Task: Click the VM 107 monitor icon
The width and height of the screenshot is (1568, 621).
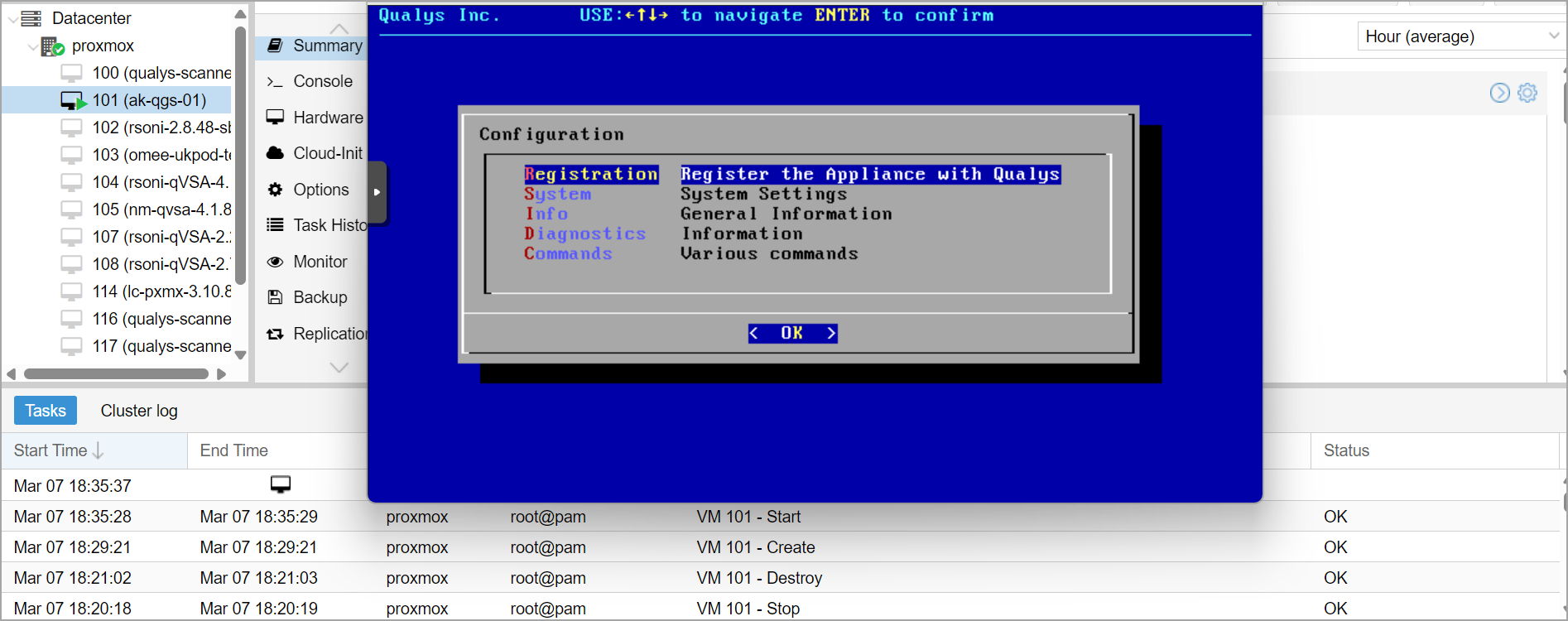Action: click(x=72, y=238)
